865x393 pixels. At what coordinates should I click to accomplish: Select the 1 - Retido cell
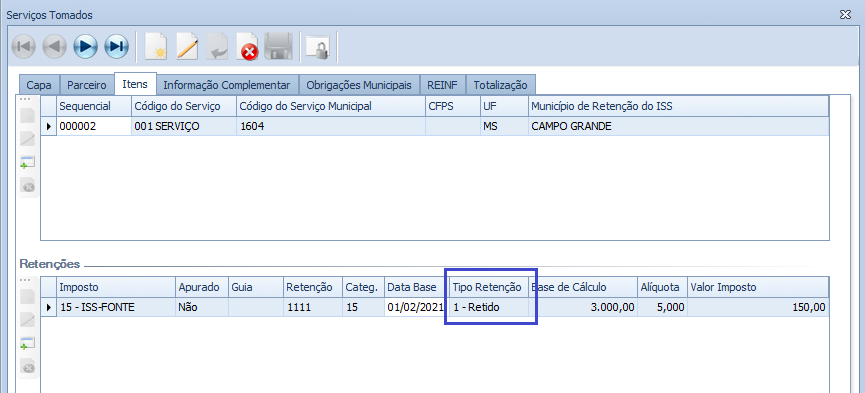coord(488,307)
